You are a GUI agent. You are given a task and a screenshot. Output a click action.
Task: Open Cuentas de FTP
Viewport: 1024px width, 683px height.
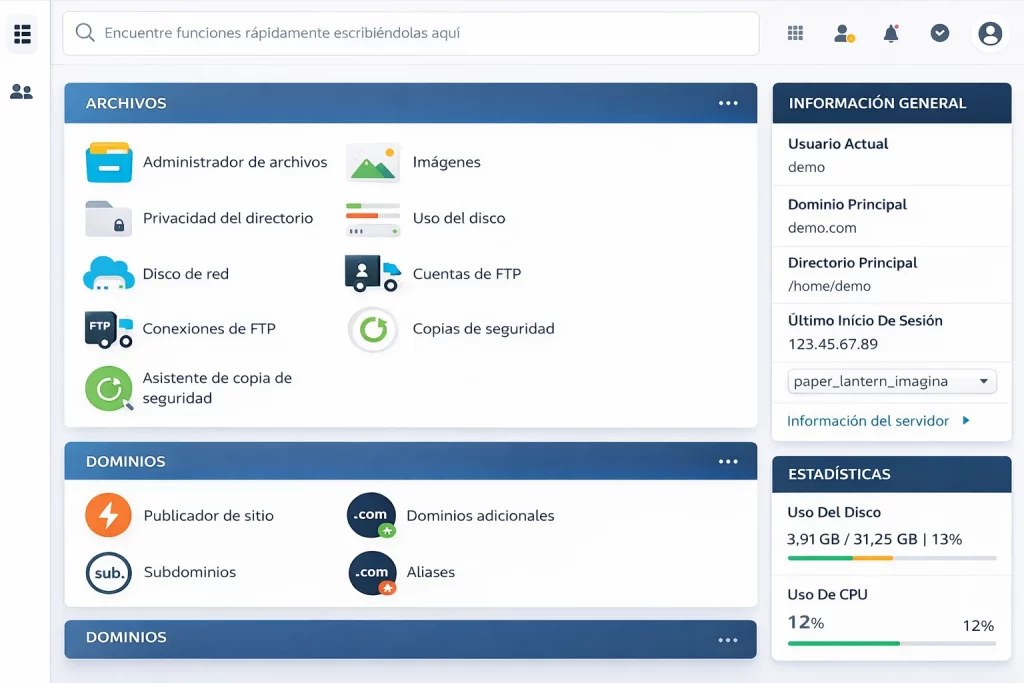click(371, 273)
